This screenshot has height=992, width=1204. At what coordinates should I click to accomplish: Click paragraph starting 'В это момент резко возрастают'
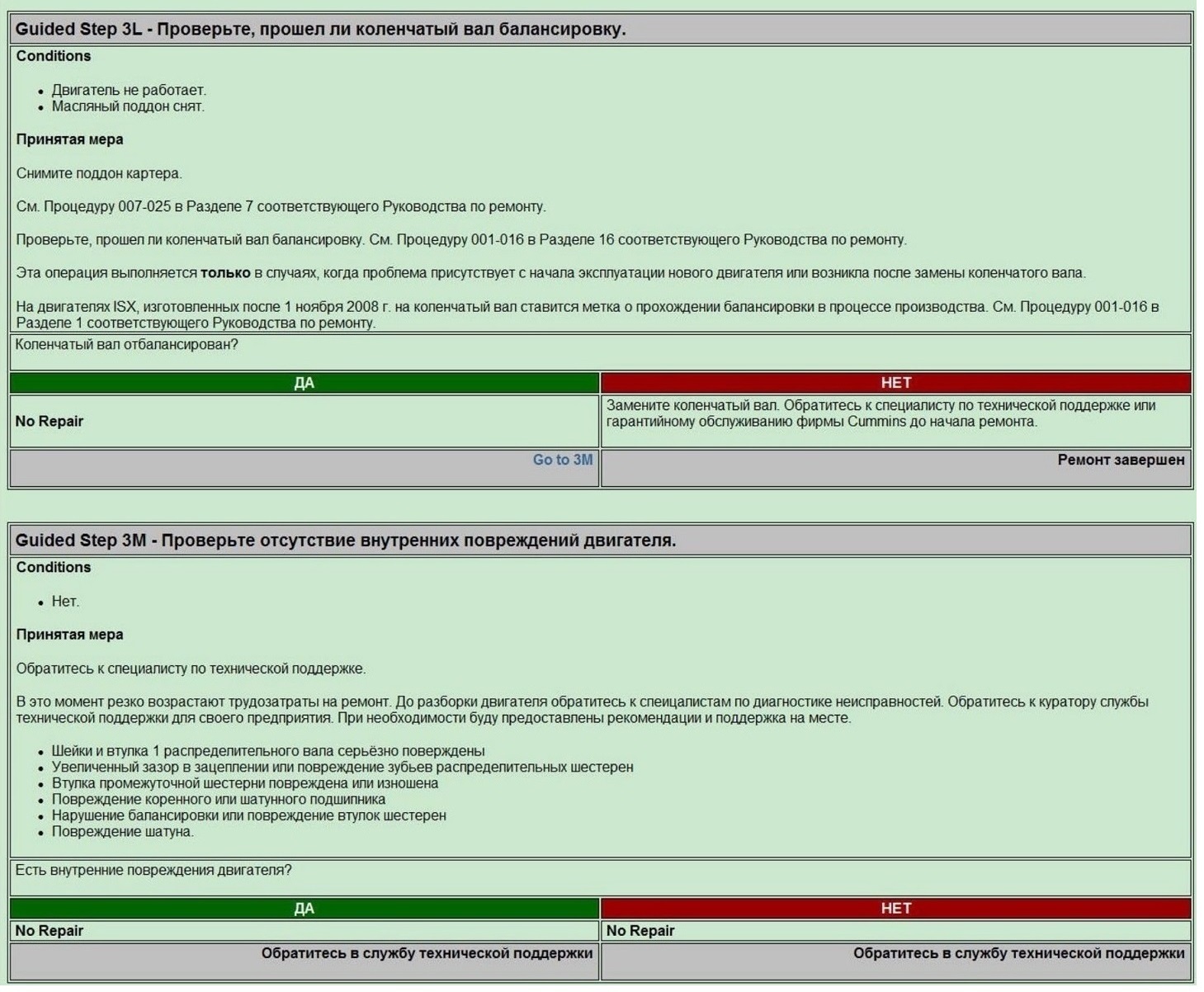583,710
